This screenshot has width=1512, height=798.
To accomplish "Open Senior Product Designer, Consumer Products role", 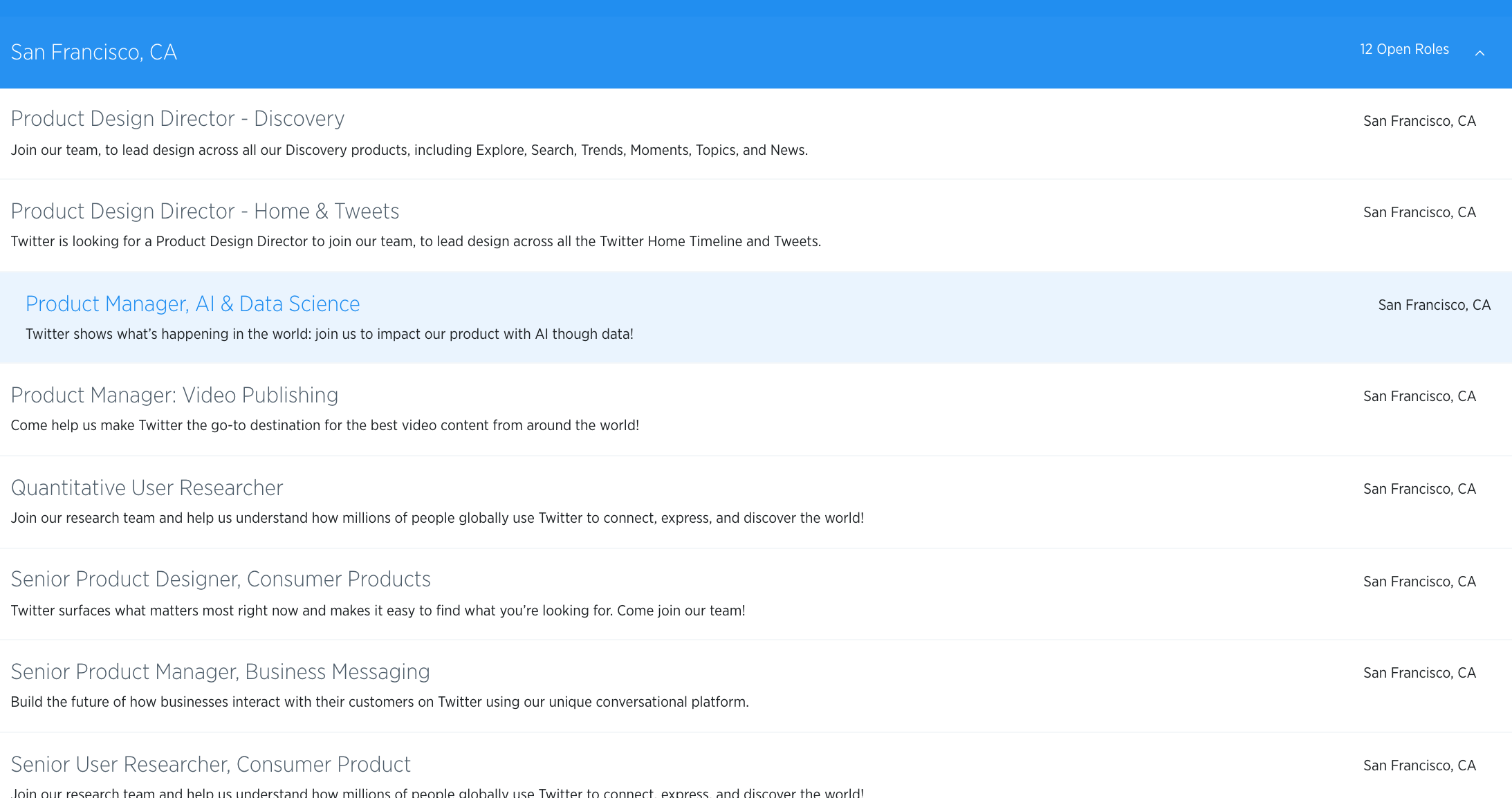I will tap(221, 579).
